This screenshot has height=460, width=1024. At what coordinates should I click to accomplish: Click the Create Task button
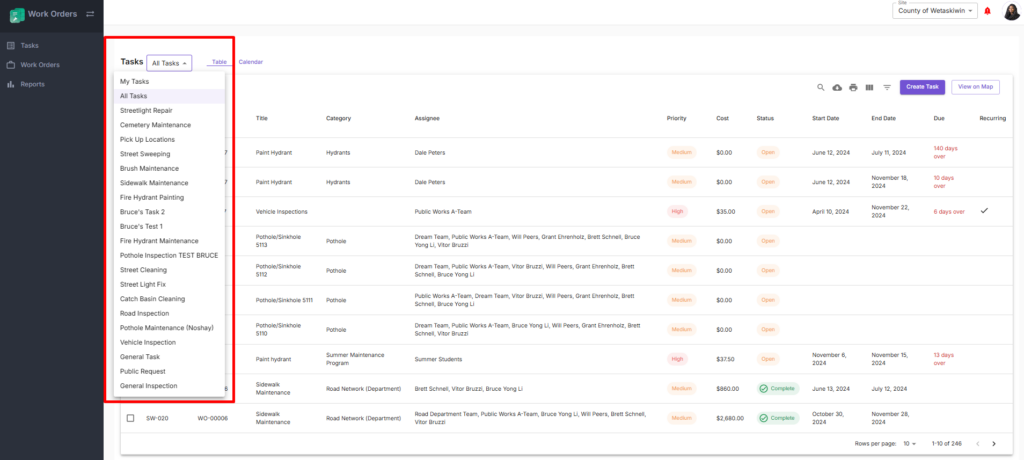pyautogui.click(x=922, y=87)
